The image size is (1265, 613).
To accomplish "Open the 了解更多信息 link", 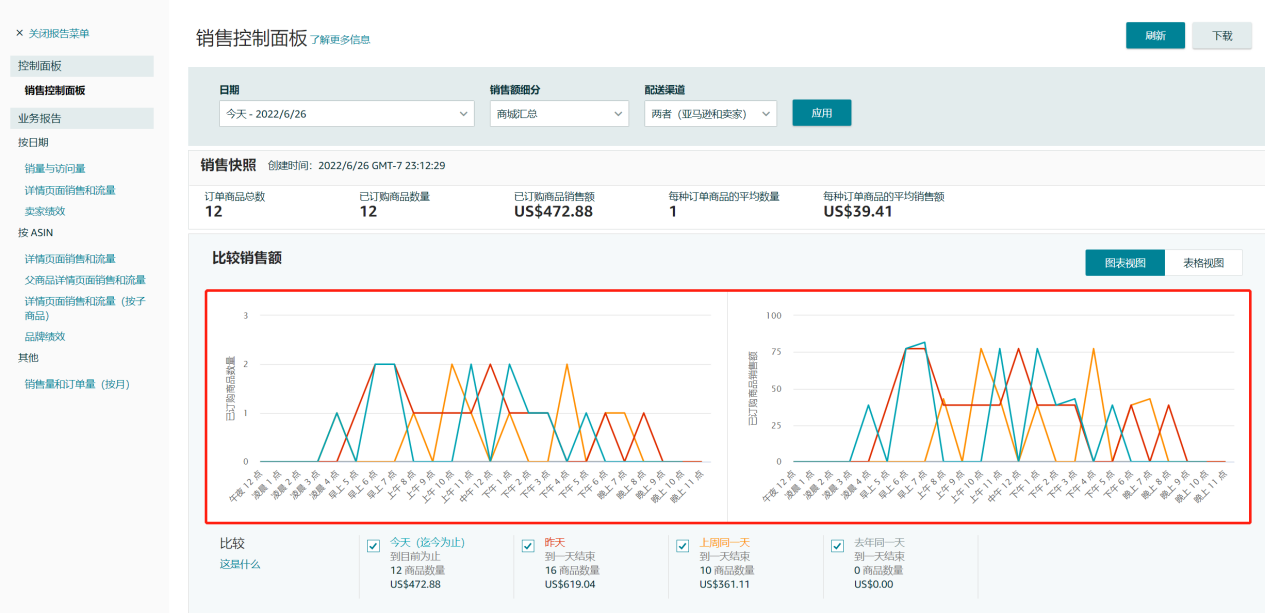I will (x=340, y=40).
